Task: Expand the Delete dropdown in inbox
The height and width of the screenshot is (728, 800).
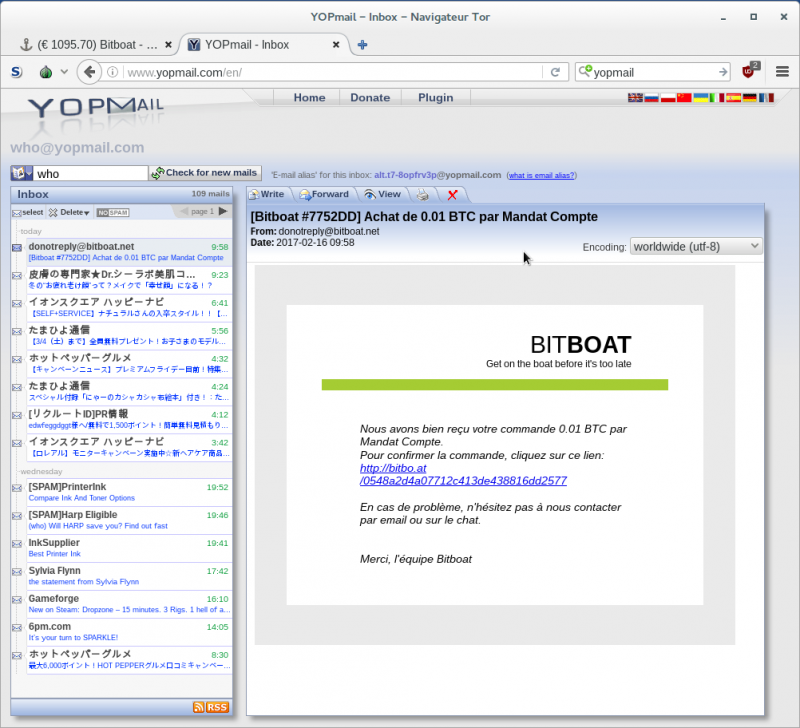Action: tap(69, 212)
